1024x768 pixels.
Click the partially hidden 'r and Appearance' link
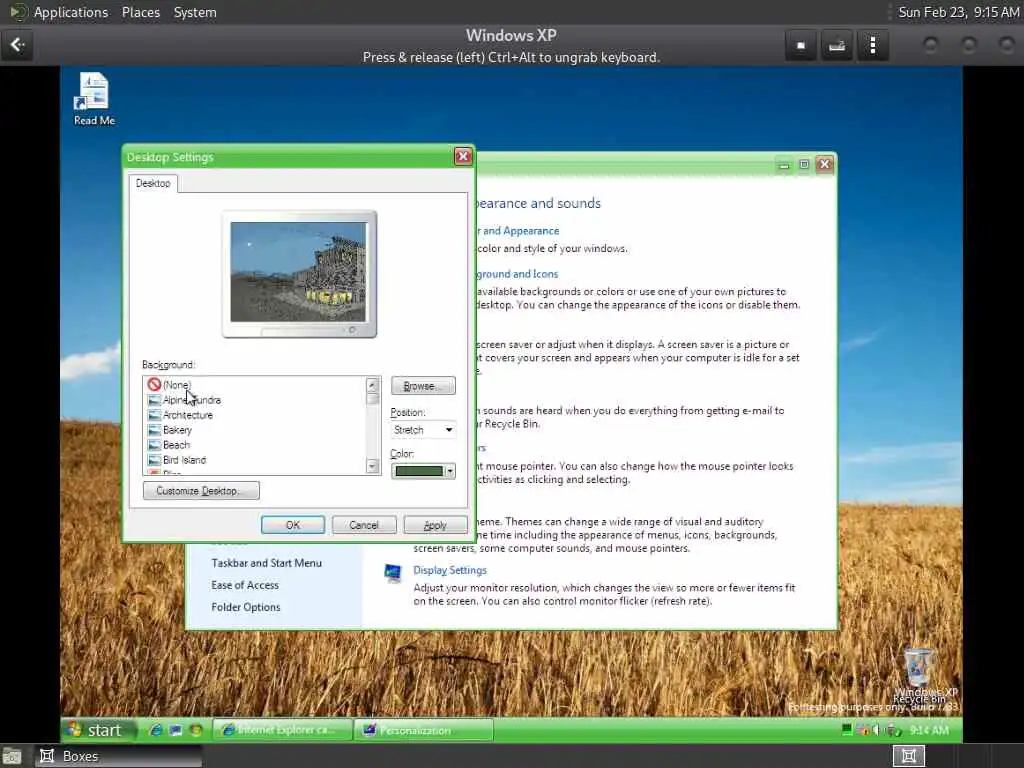pos(518,231)
